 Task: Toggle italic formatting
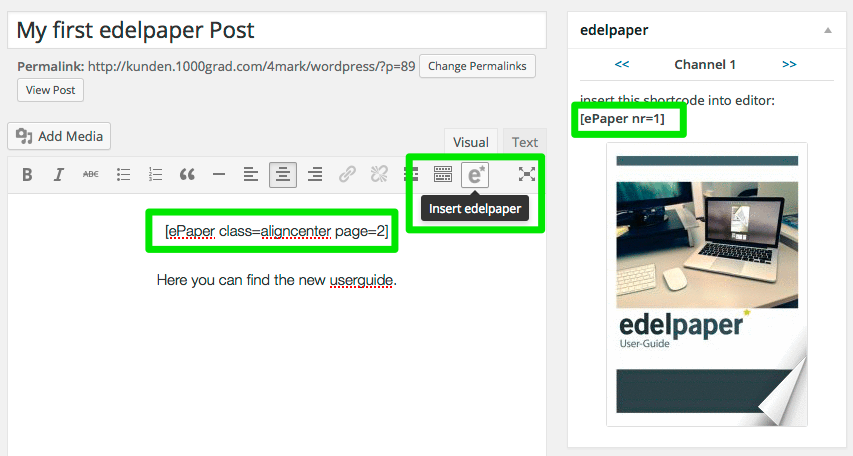pos(59,175)
